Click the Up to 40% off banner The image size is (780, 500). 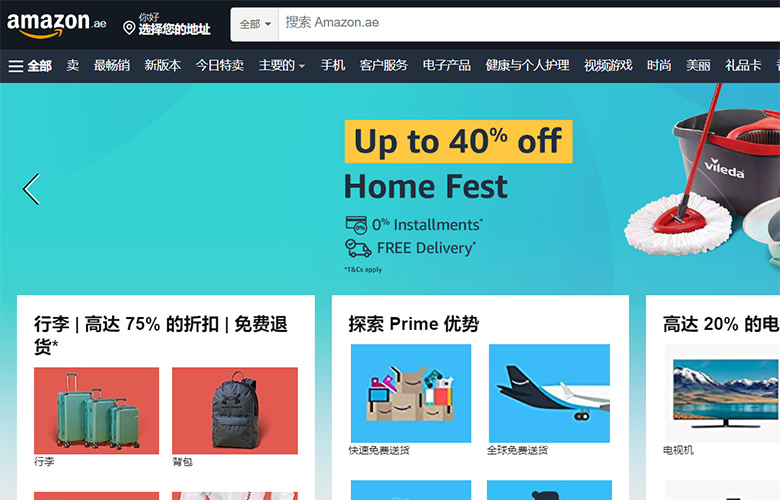(x=458, y=141)
